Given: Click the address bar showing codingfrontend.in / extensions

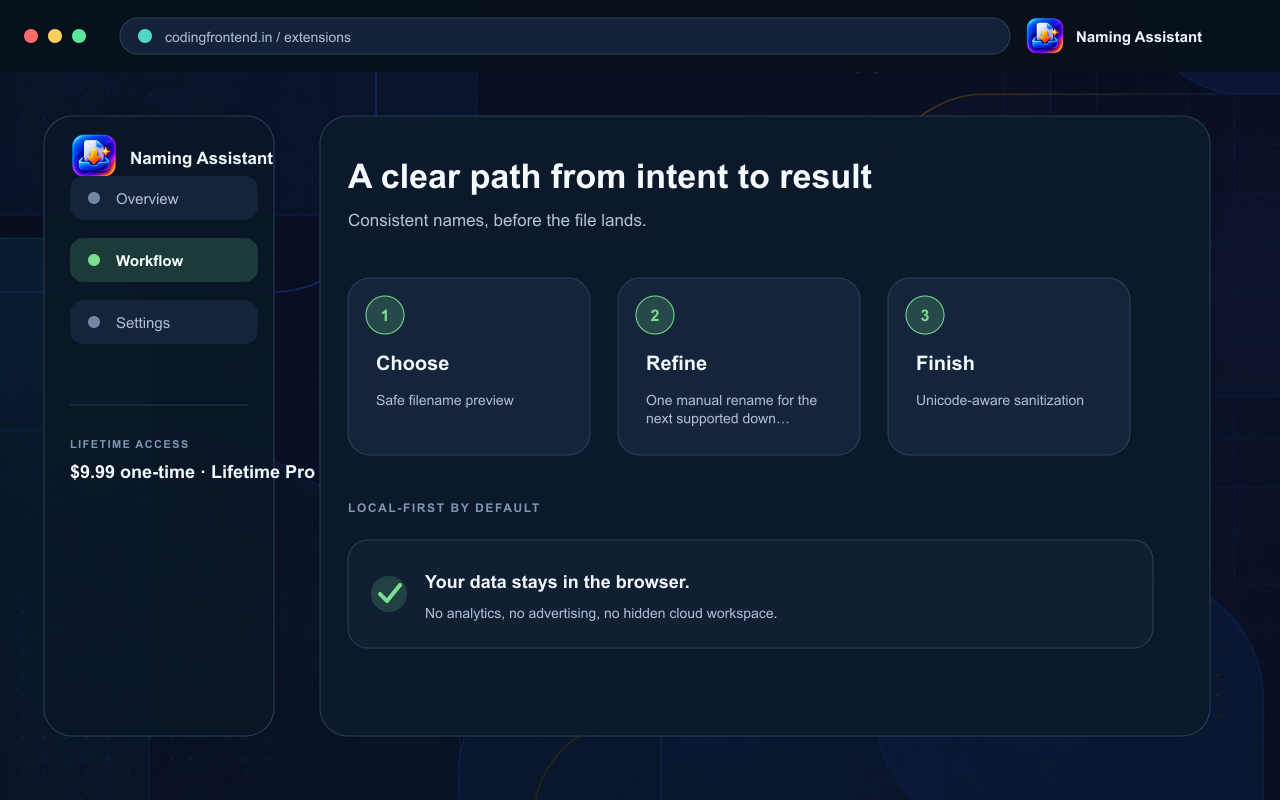Looking at the screenshot, I should [x=565, y=36].
